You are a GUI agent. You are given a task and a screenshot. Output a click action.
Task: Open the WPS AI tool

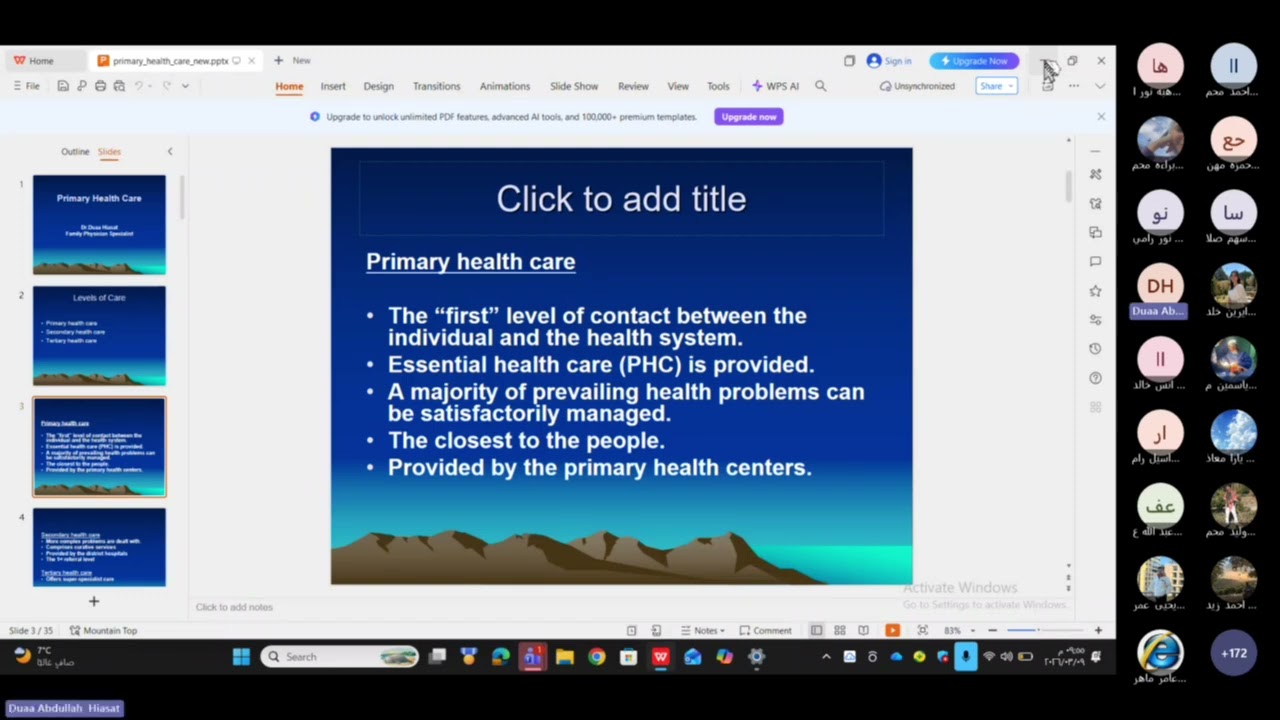[775, 86]
